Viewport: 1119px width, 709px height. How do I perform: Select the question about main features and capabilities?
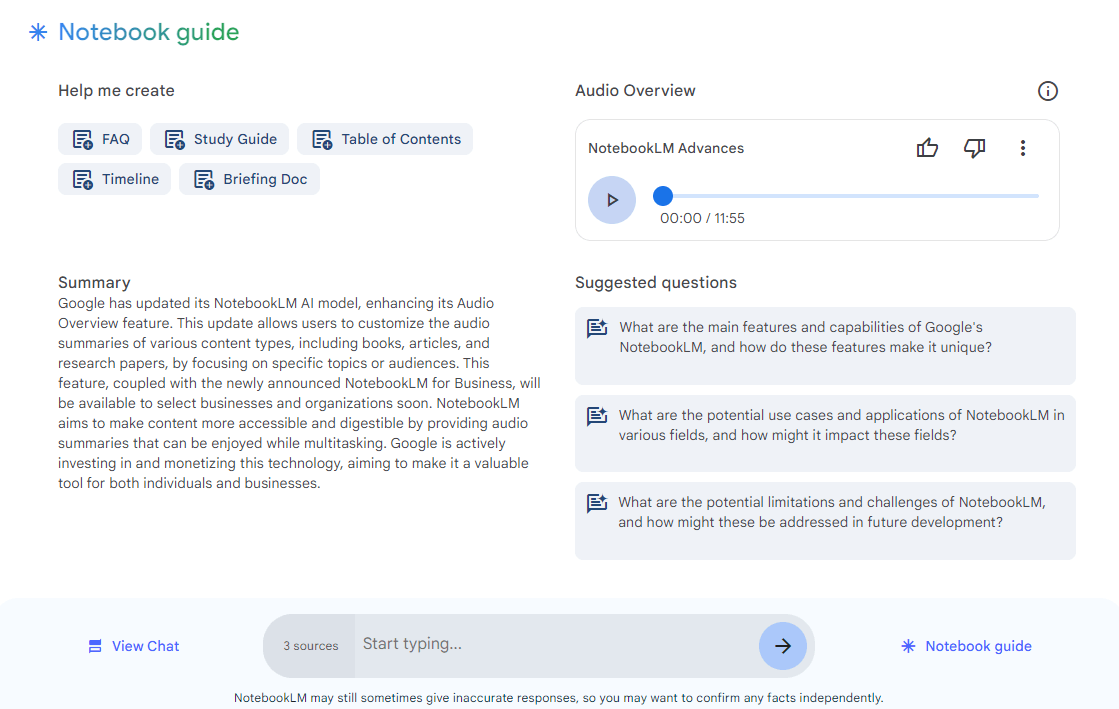coord(825,346)
